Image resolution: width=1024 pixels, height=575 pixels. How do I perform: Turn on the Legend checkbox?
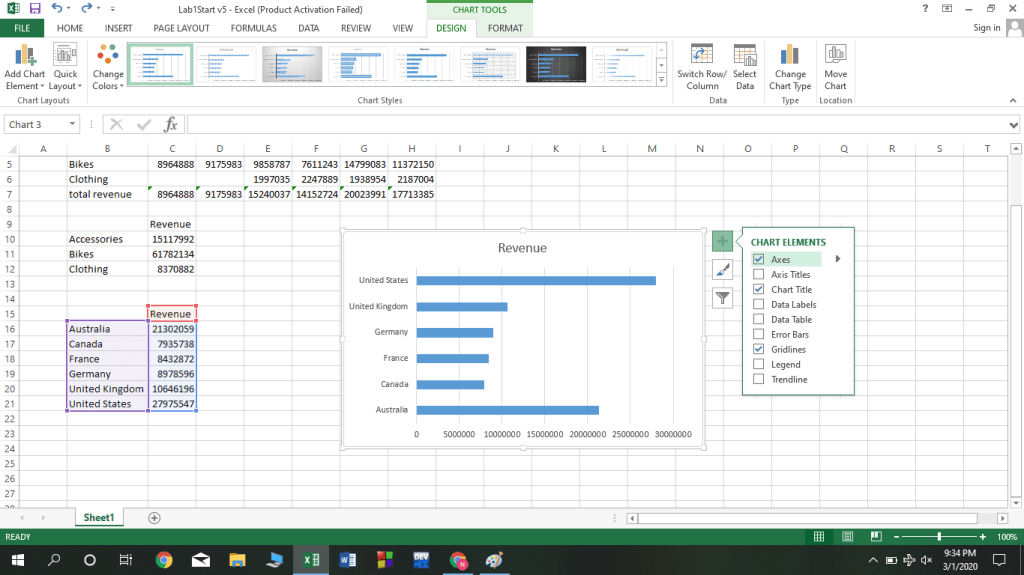(x=759, y=364)
